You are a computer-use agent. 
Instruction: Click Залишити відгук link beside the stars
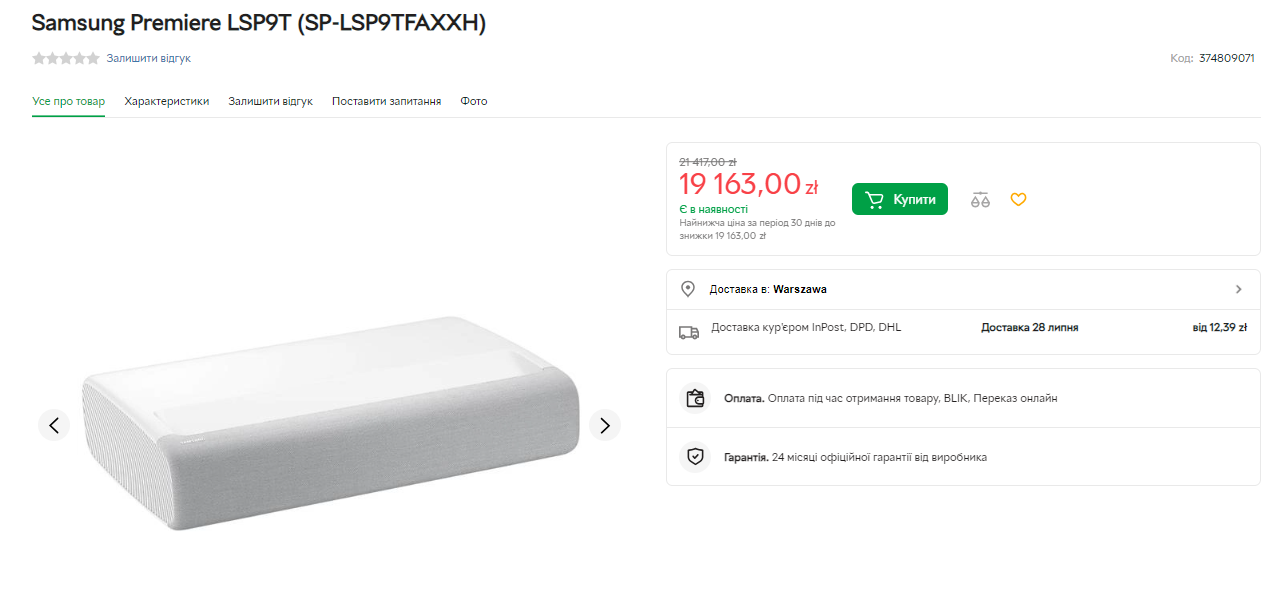(x=149, y=58)
